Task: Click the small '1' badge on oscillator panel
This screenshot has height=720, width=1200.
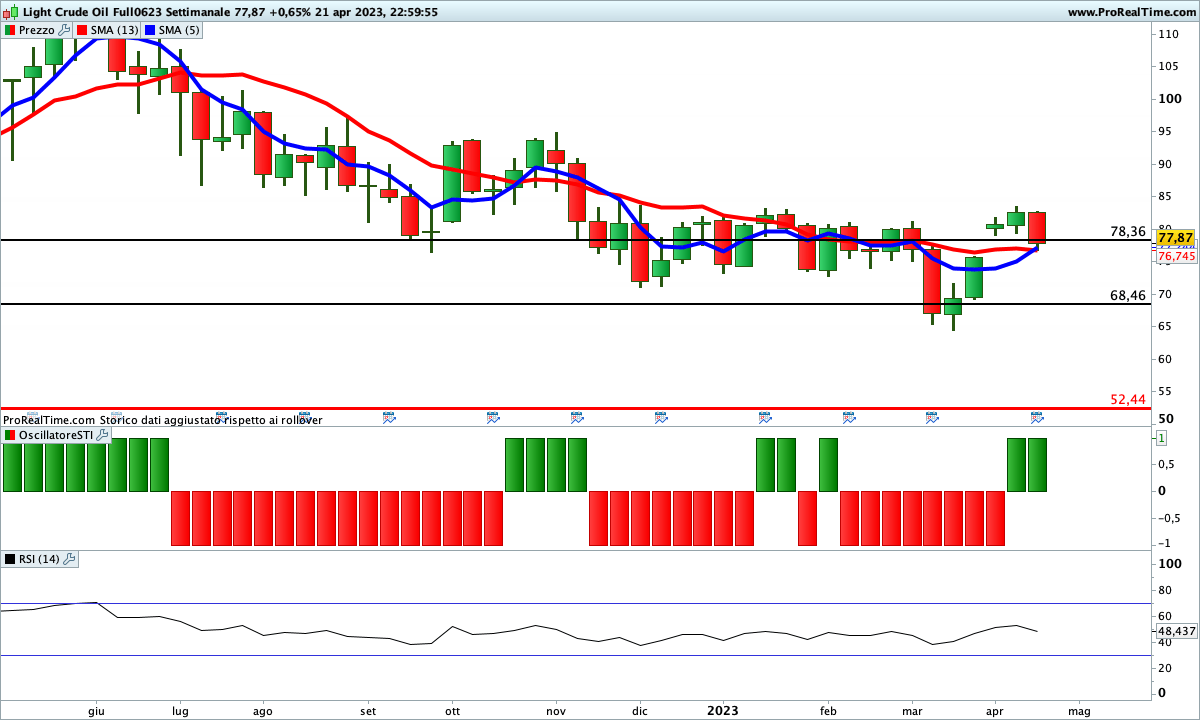Action: (1161, 438)
